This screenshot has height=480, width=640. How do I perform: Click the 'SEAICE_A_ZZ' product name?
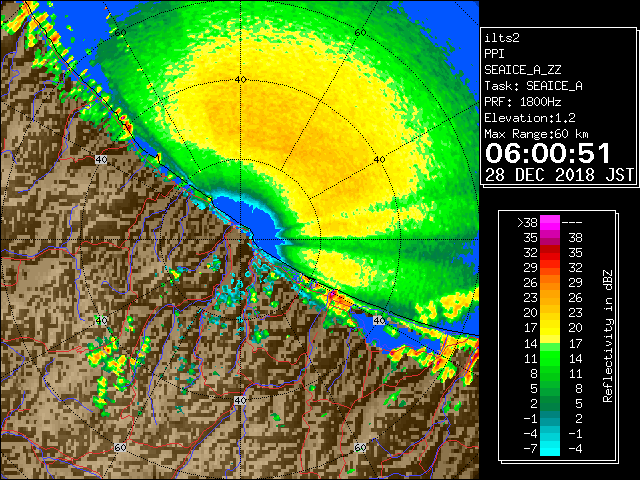click(522, 70)
